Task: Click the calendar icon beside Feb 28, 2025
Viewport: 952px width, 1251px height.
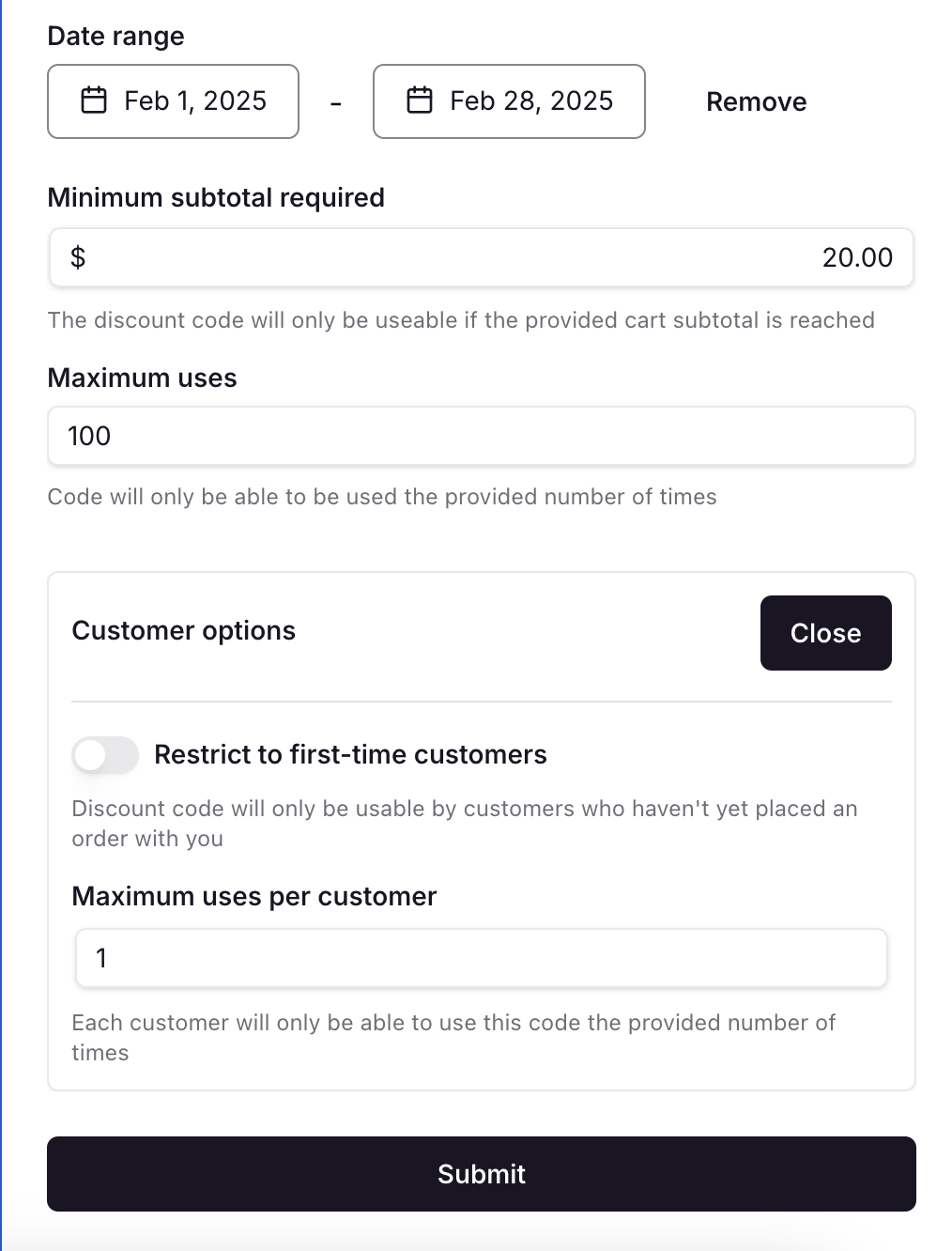Action: [420, 100]
